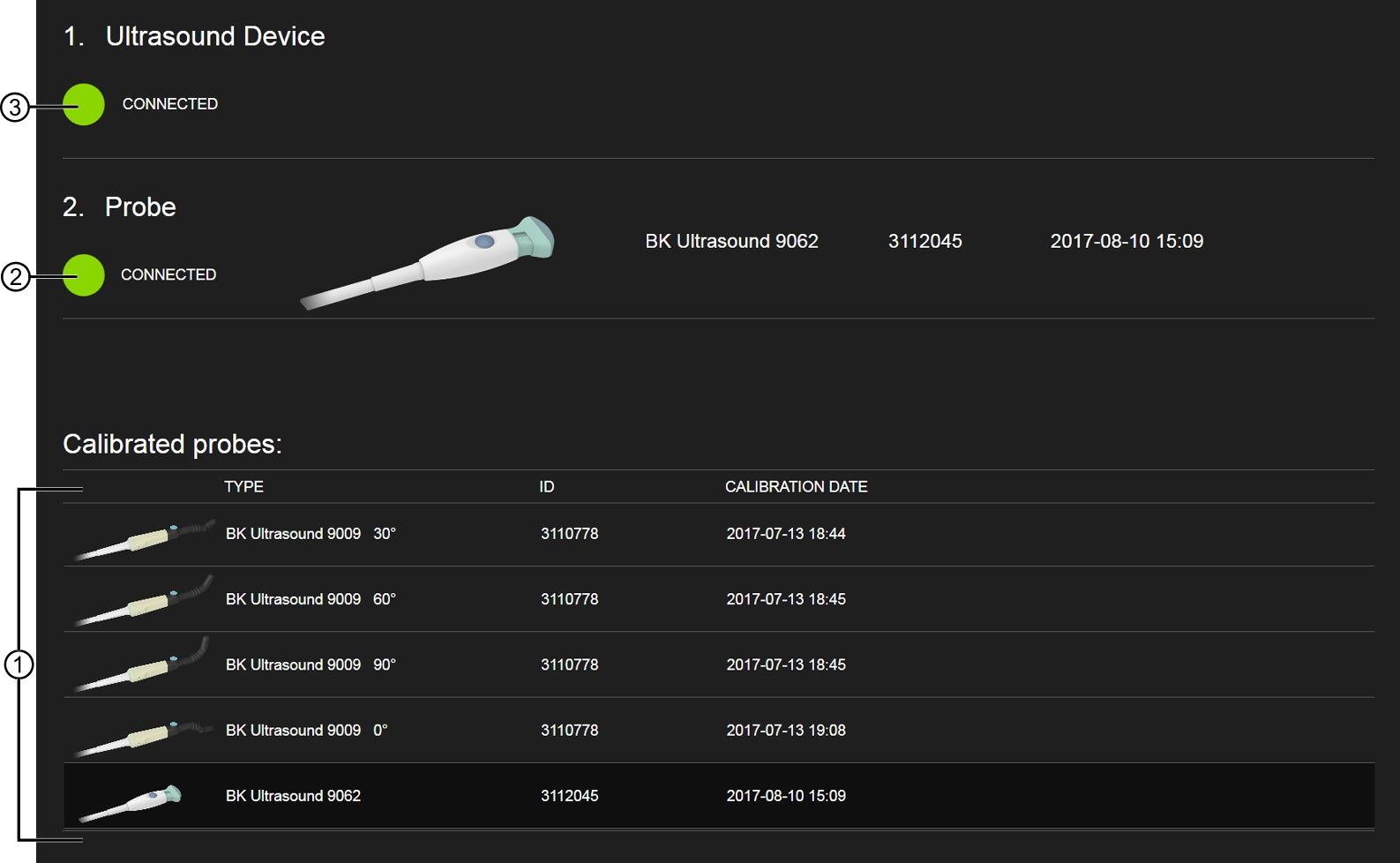The image size is (1400, 863).
Task: Click the 'Probe' section heading
Action: coord(140,206)
